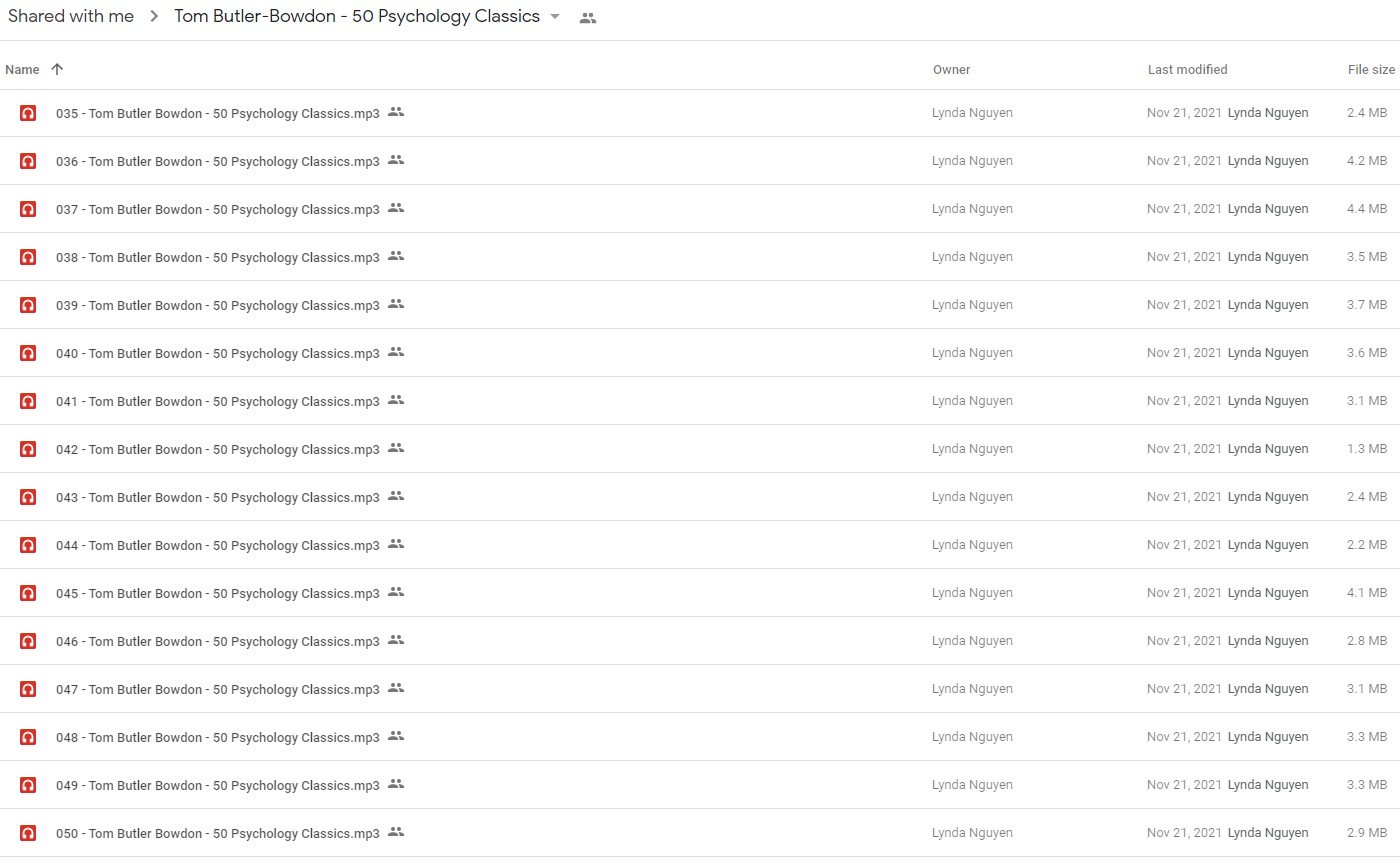1400x863 pixels.
Task: Click the shared icon next to file 041
Action: point(396,400)
